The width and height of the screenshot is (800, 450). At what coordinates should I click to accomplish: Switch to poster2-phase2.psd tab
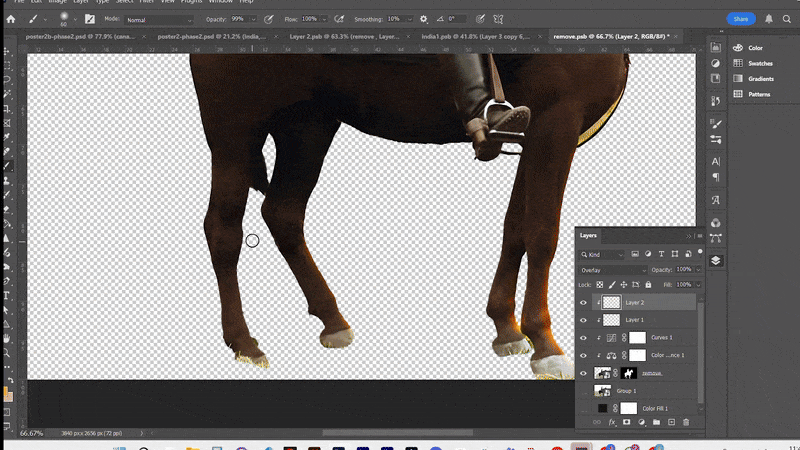pos(212,37)
